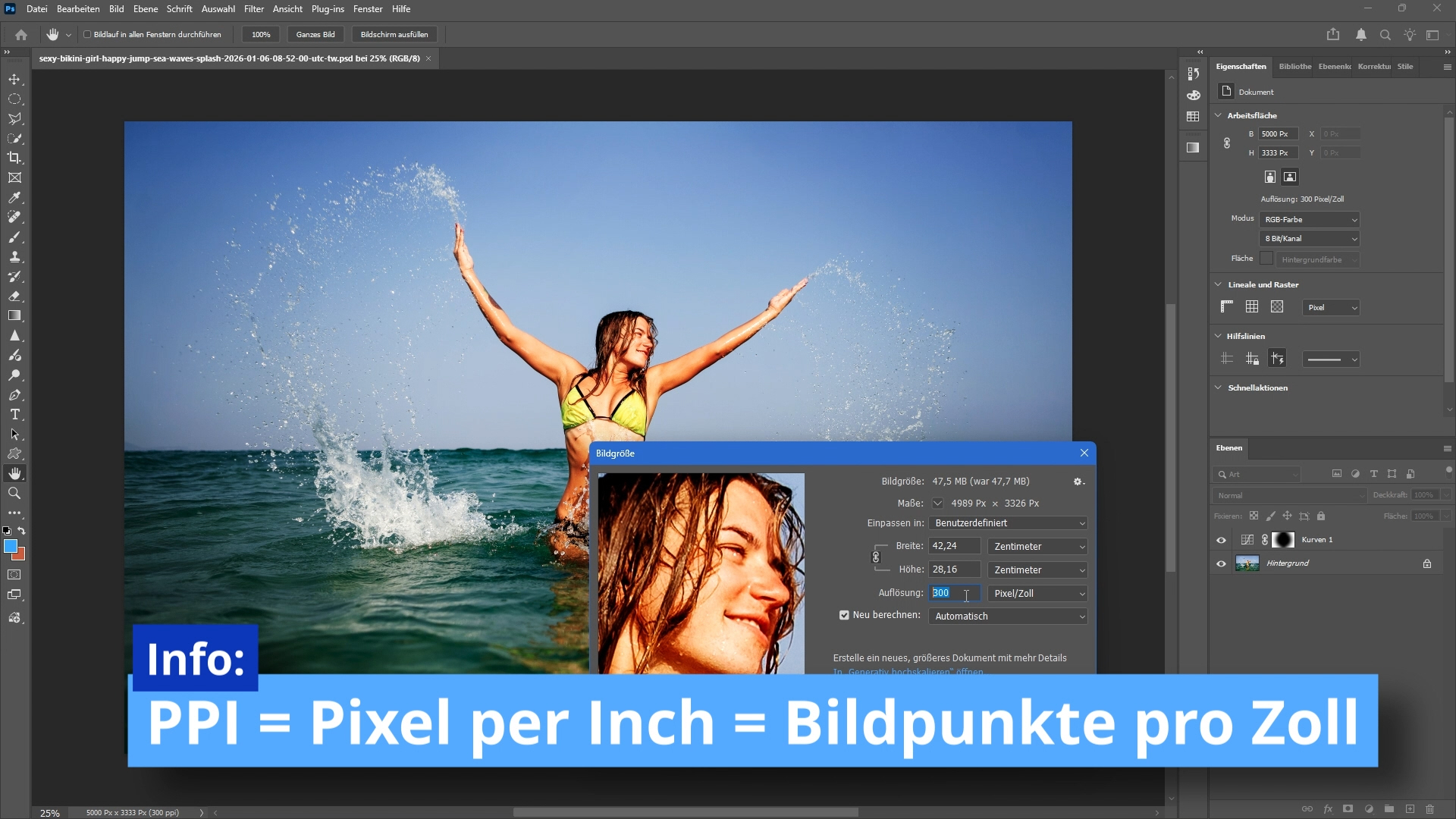Enable scroll all windows checkbox
This screenshot has height=819, width=1456.
pyautogui.click(x=87, y=34)
